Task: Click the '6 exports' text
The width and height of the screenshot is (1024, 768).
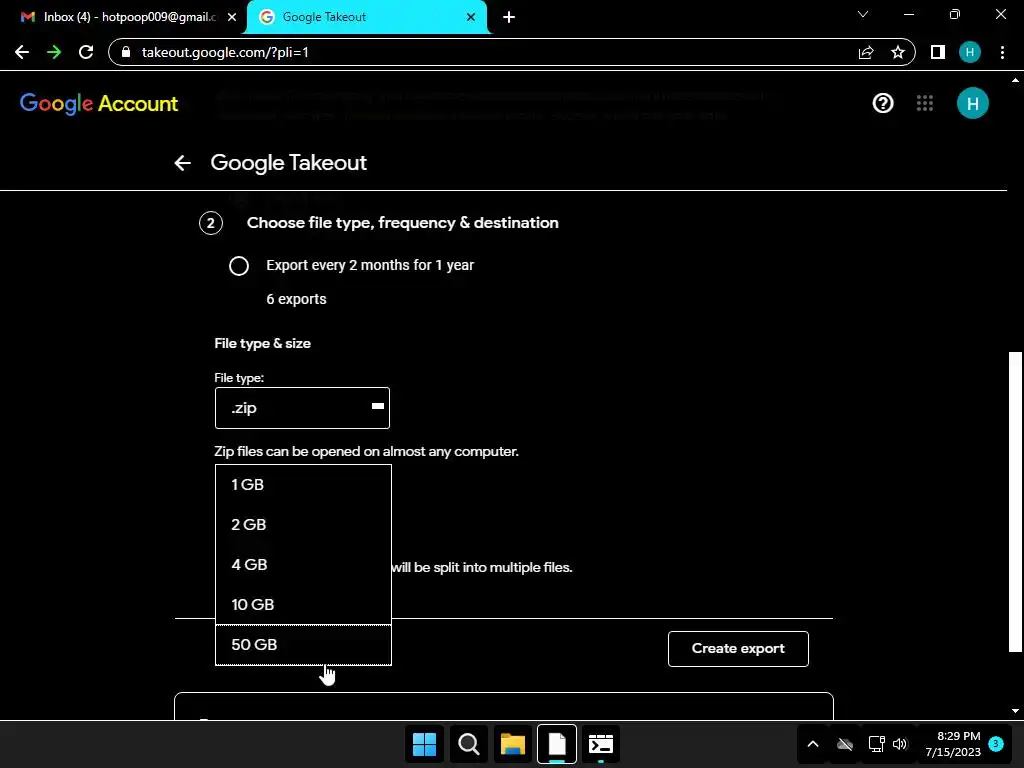Action: coord(296,299)
